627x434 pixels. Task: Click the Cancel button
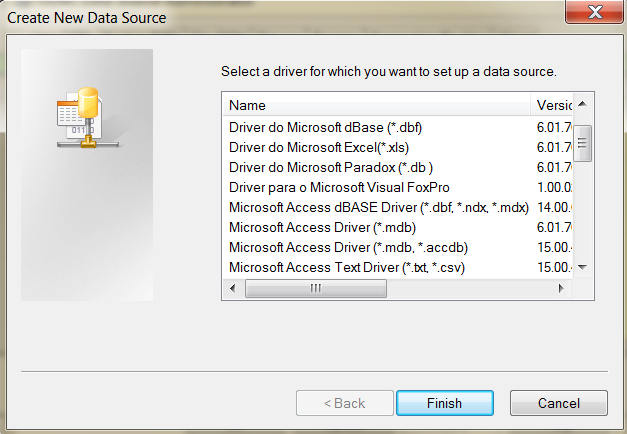(559, 403)
